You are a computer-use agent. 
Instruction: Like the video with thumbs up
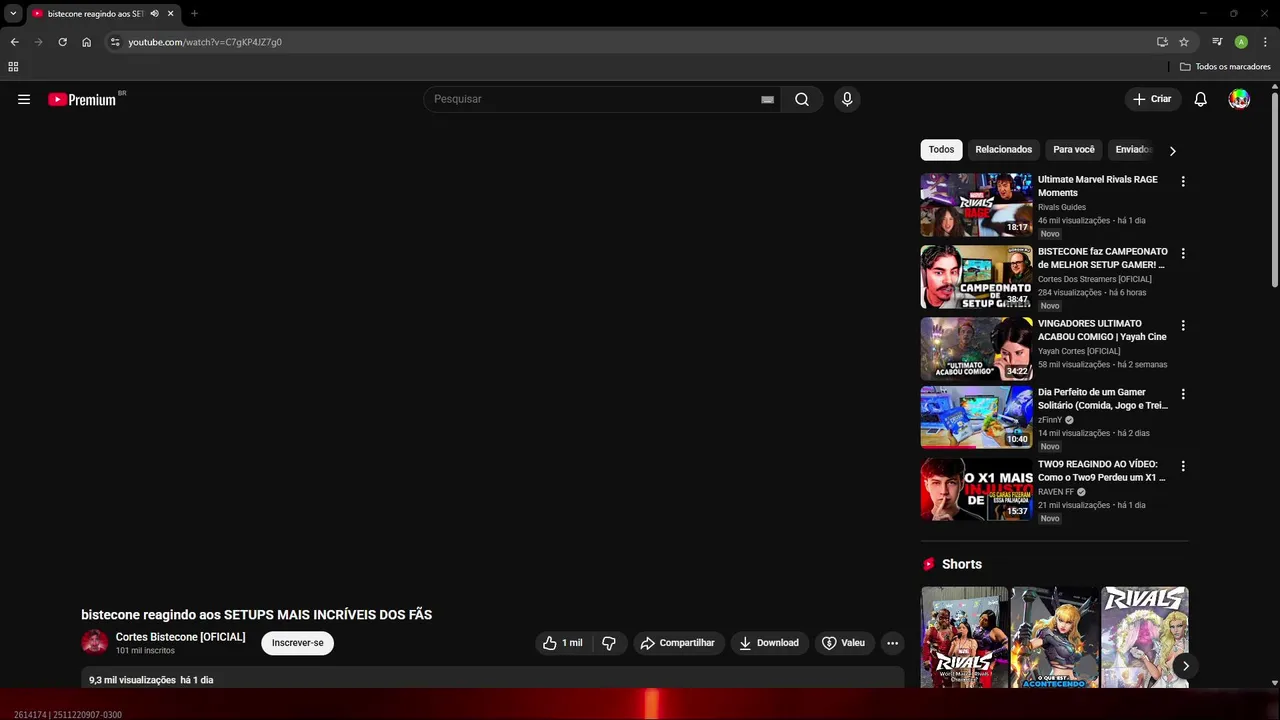click(563, 643)
